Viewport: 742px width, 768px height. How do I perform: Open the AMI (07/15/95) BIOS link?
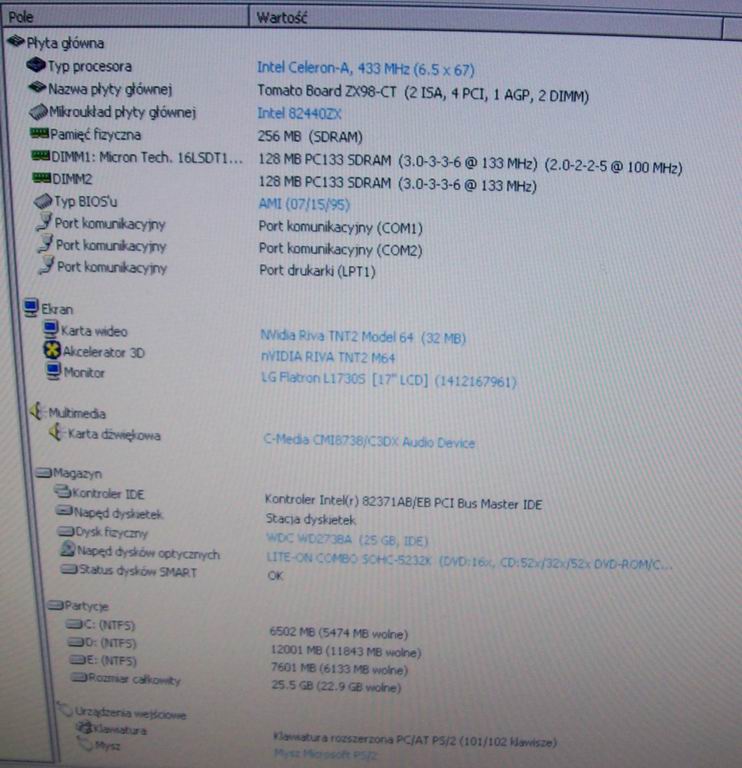click(x=304, y=204)
